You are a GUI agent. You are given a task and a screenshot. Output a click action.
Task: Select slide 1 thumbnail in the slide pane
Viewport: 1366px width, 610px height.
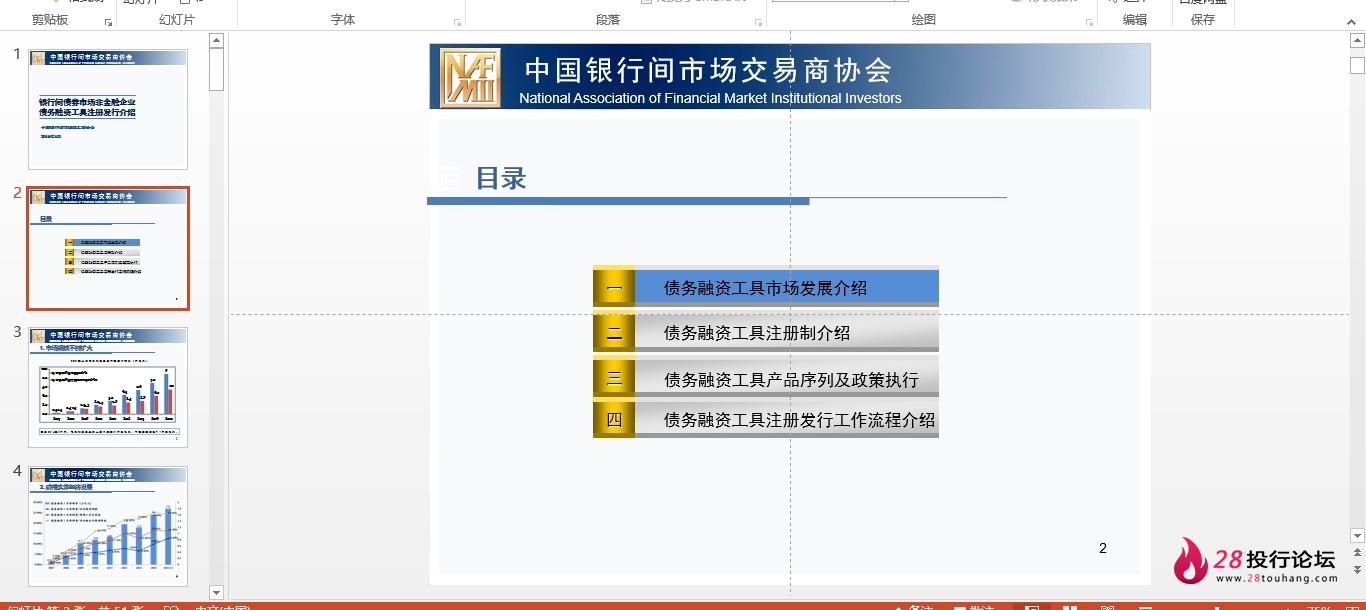pos(108,109)
